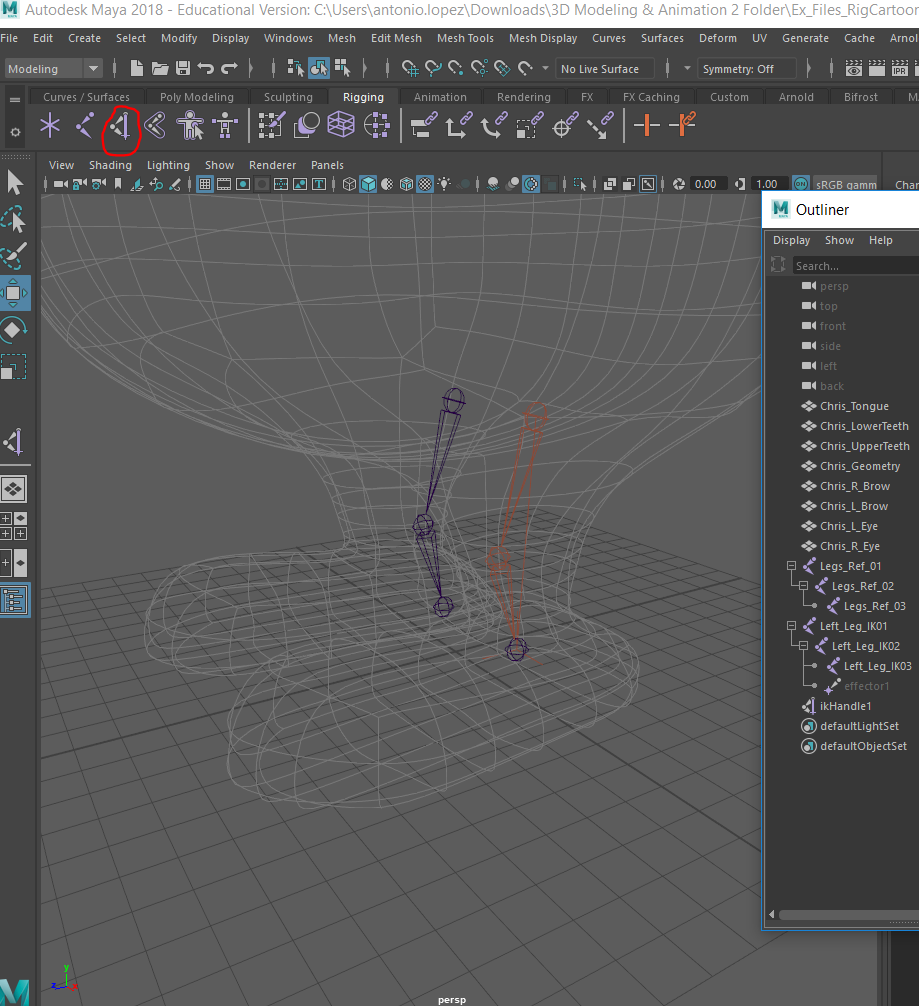The height and width of the screenshot is (1006, 919).
Task: Switch to the Animation shelf tab
Action: point(440,97)
